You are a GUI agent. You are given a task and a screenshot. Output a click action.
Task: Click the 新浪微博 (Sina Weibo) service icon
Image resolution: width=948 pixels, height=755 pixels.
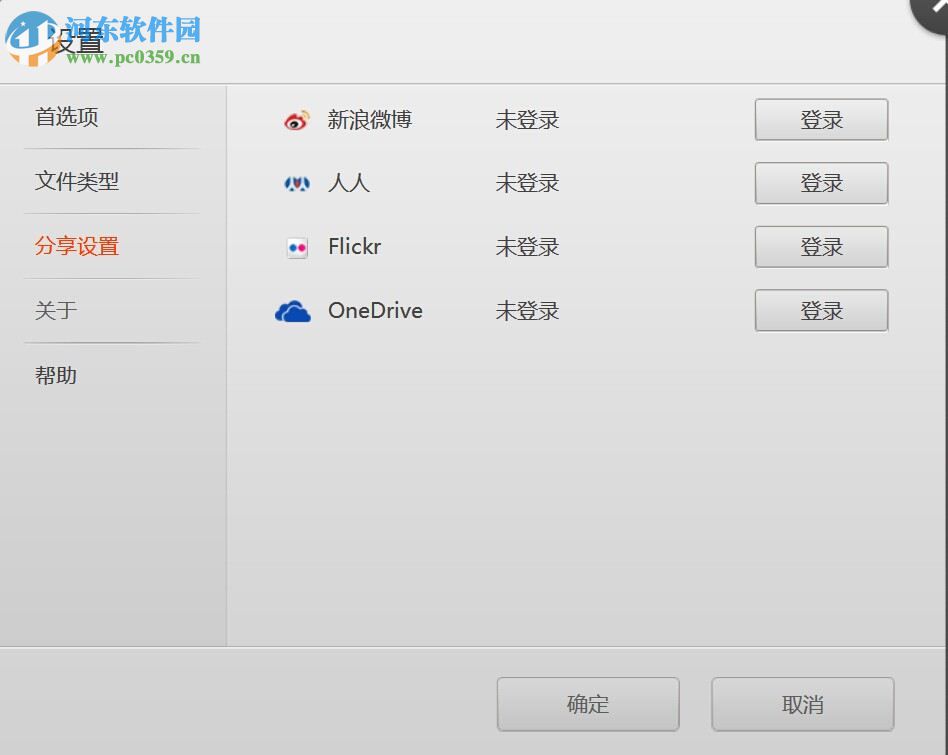[x=295, y=120]
